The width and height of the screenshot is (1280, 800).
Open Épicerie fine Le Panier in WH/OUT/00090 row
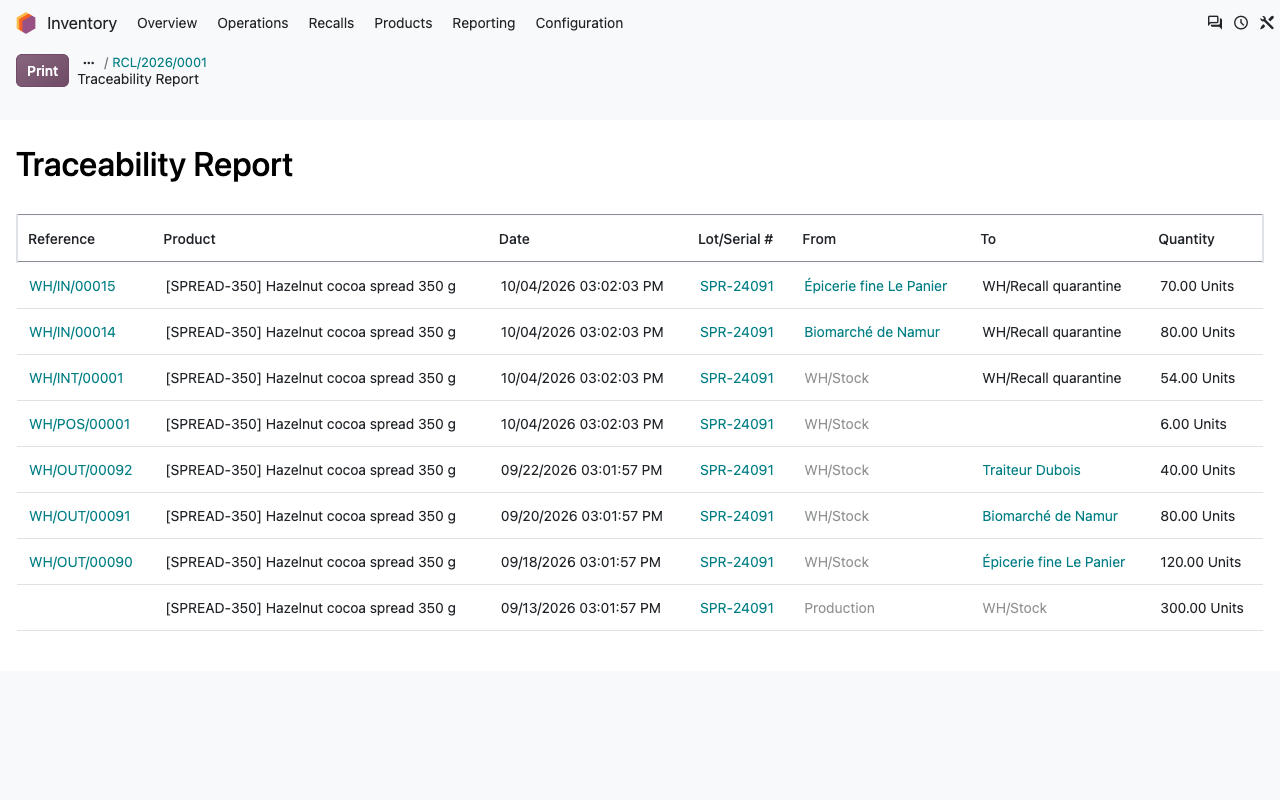click(x=1054, y=562)
